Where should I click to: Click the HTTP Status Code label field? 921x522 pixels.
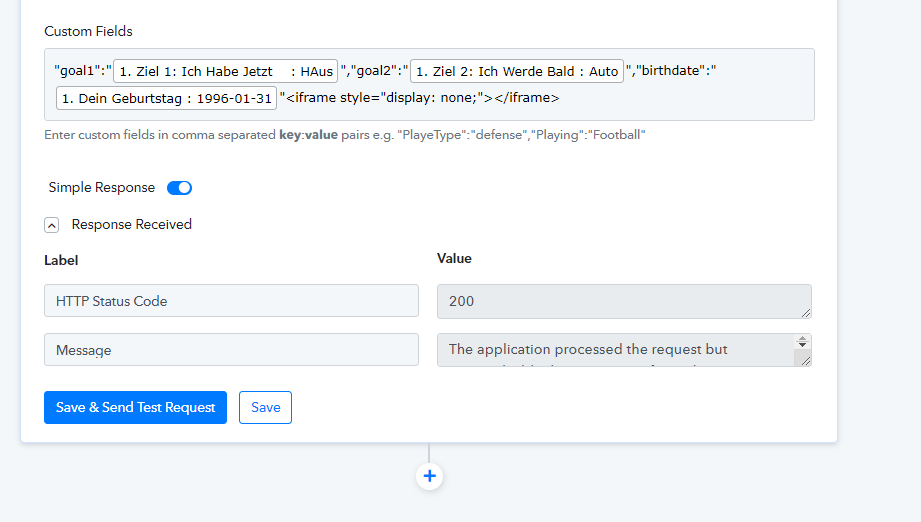pos(231,301)
